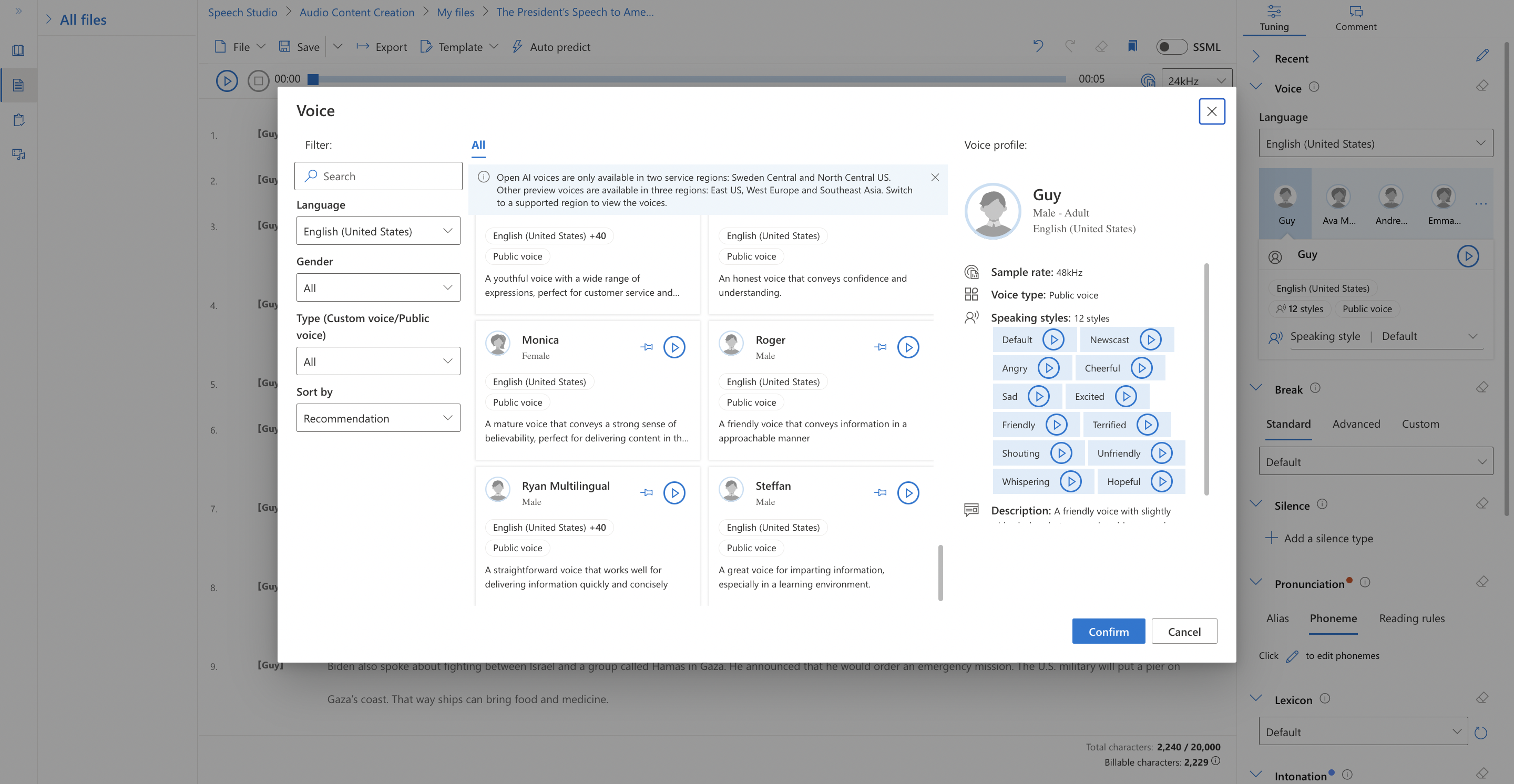This screenshot has height=784, width=1514.
Task: Open Audio Content Creation breadcrumb link
Action: point(356,12)
